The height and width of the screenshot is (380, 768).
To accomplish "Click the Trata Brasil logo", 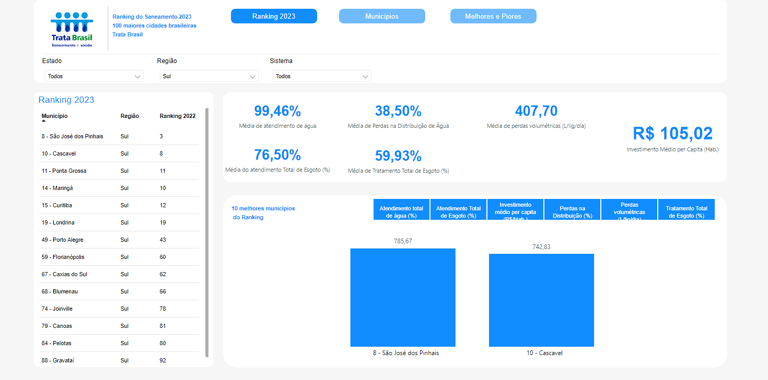I will click(x=72, y=29).
